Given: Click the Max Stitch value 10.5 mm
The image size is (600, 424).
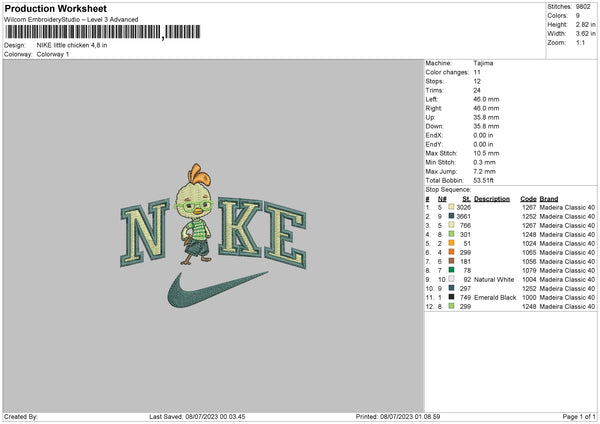Looking at the screenshot, I should 486,153.
